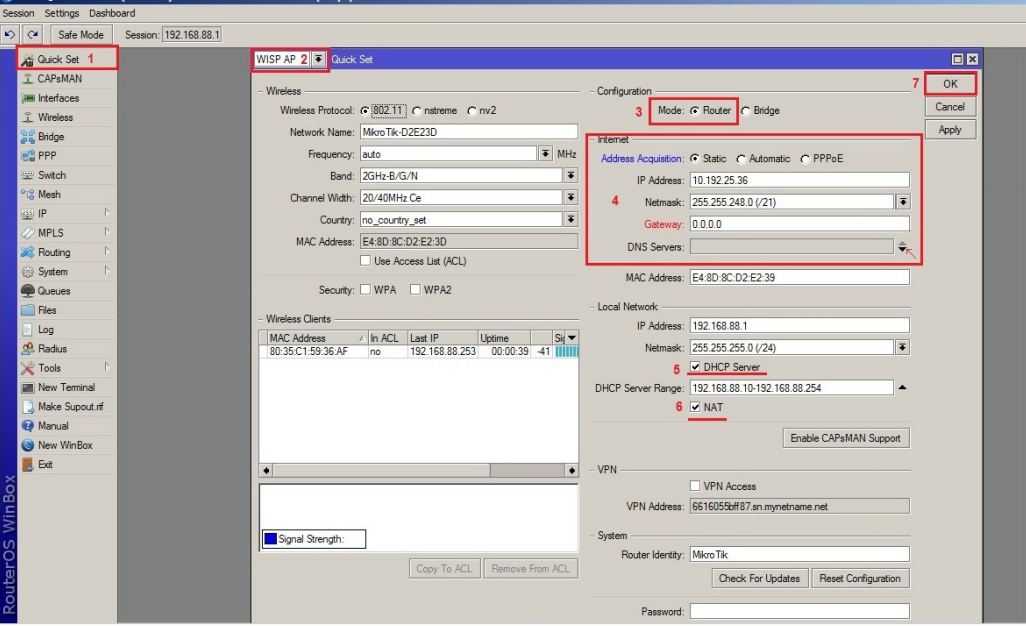Screen dimensions: 1026x626
Task: Click OK button in Quick Set
Action: click(950, 84)
